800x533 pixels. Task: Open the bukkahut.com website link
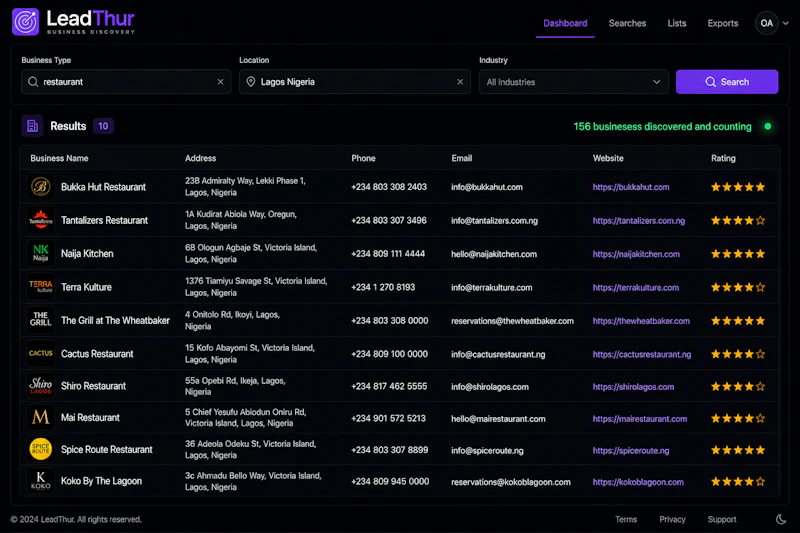pyautogui.click(x=631, y=187)
